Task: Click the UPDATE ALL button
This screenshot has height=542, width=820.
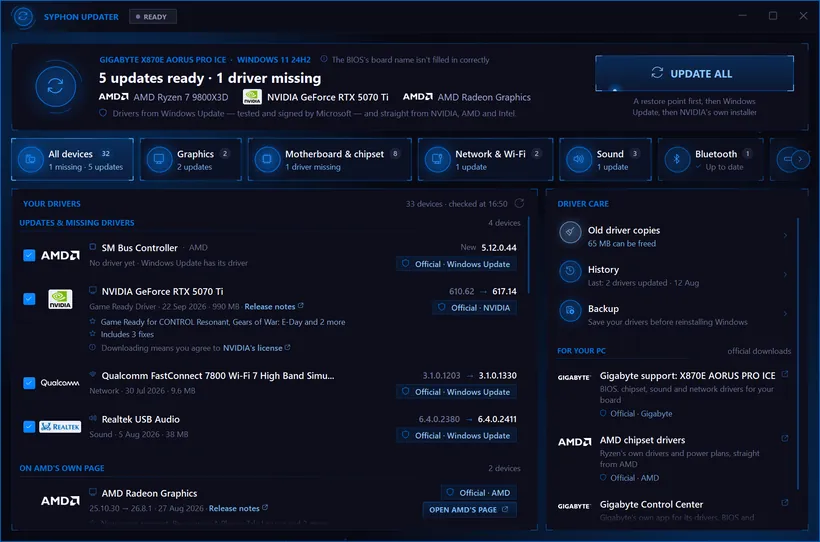Action: click(x=694, y=73)
